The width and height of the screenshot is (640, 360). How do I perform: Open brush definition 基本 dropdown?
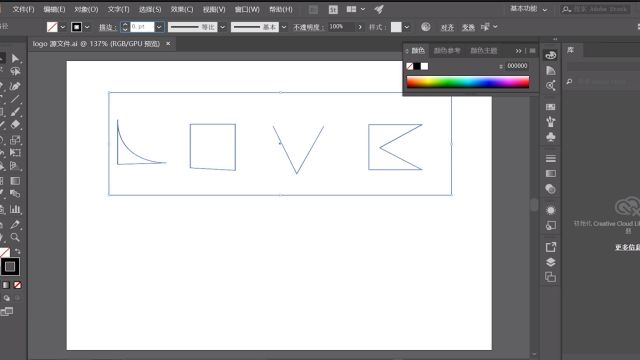284,27
